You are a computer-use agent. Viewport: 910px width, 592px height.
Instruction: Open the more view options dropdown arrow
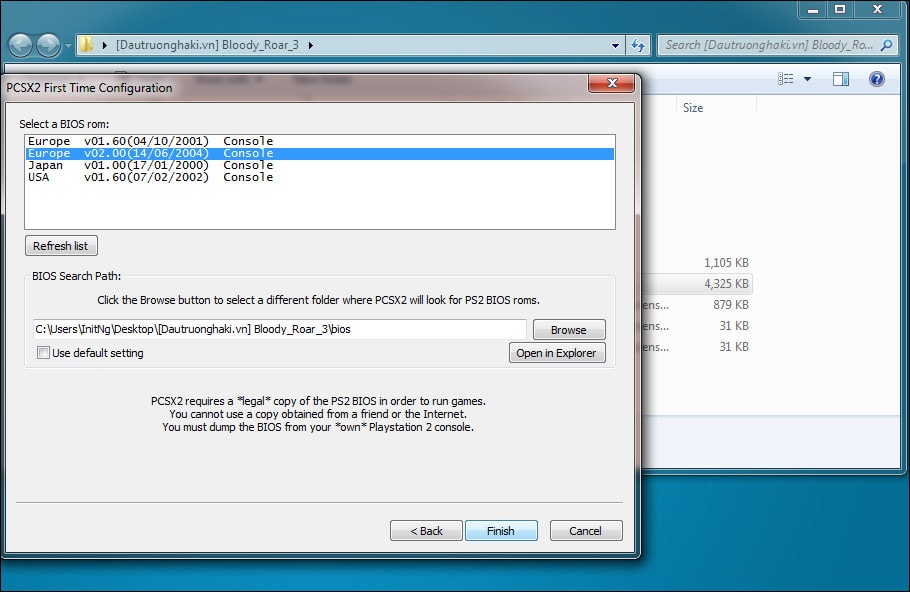[807, 79]
